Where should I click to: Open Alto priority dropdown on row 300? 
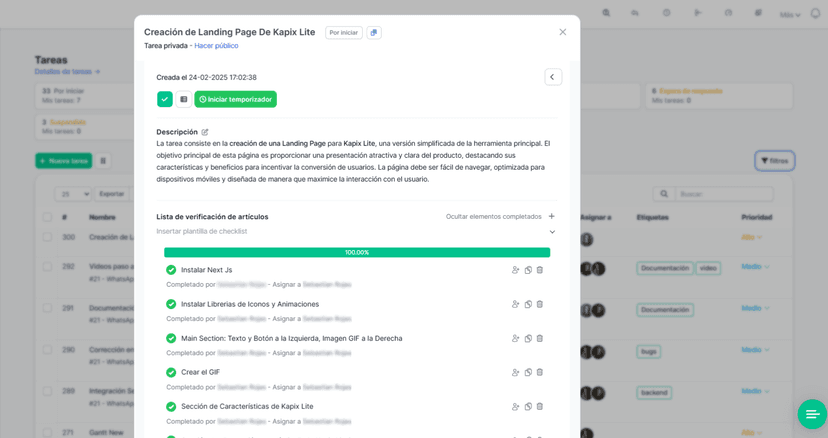click(x=751, y=237)
